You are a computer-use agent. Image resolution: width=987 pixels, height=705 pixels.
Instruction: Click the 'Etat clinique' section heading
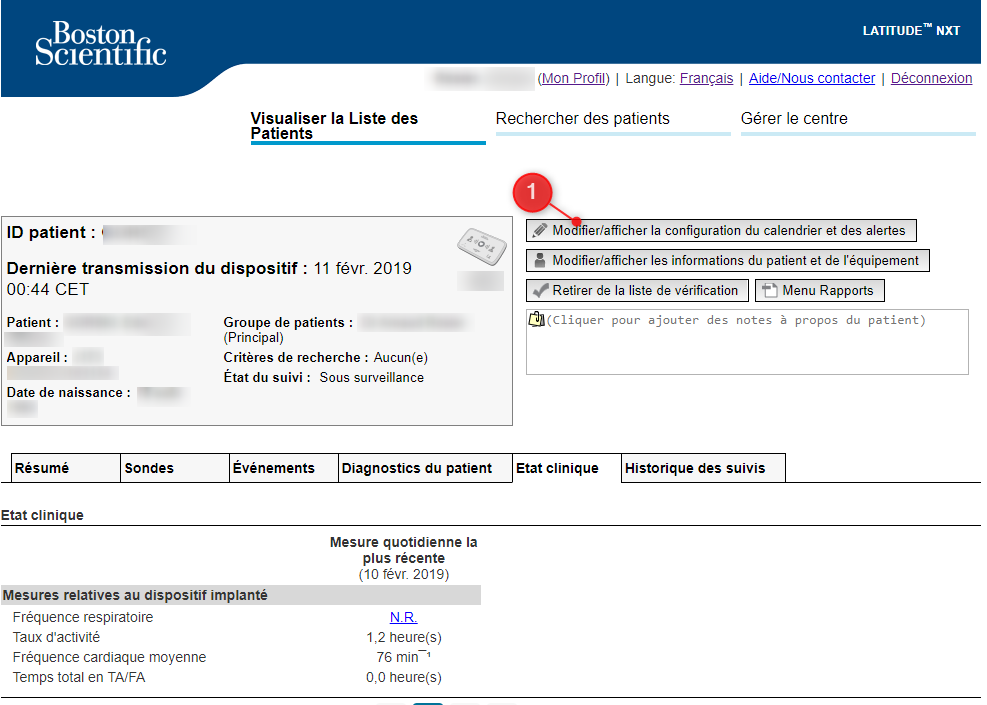(42, 515)
